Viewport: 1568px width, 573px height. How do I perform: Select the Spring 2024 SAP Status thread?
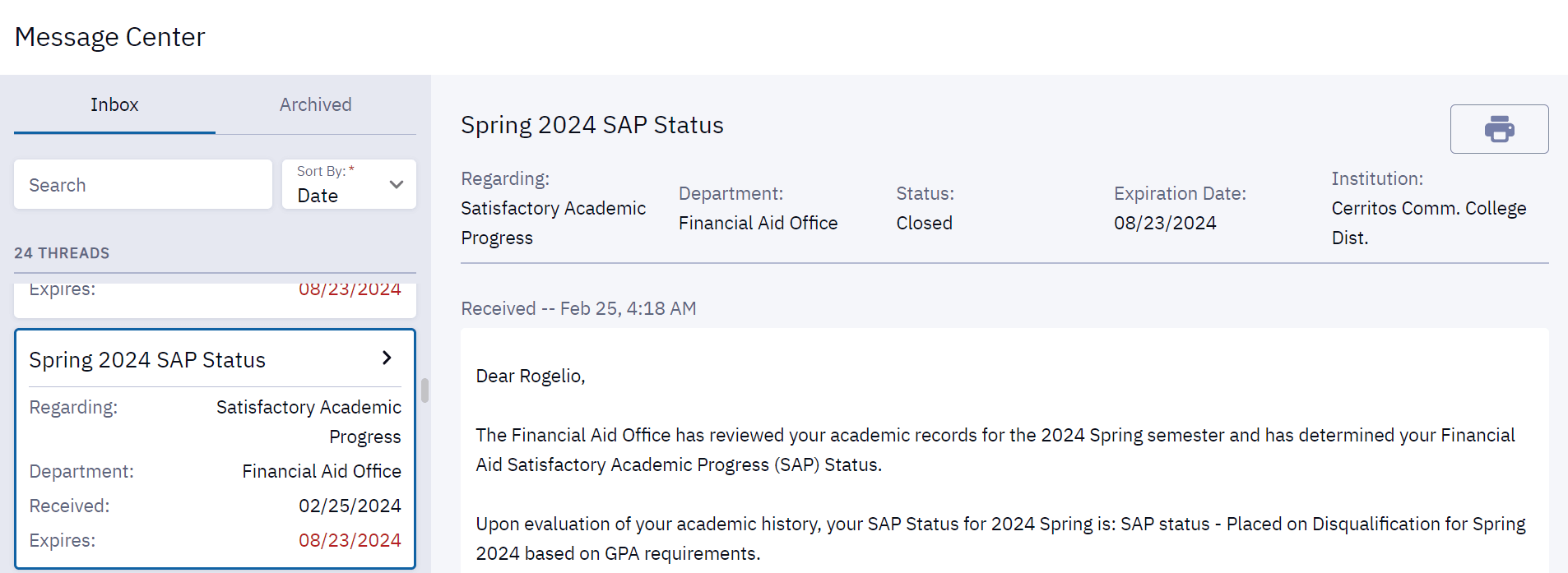[x=214, y=448]
